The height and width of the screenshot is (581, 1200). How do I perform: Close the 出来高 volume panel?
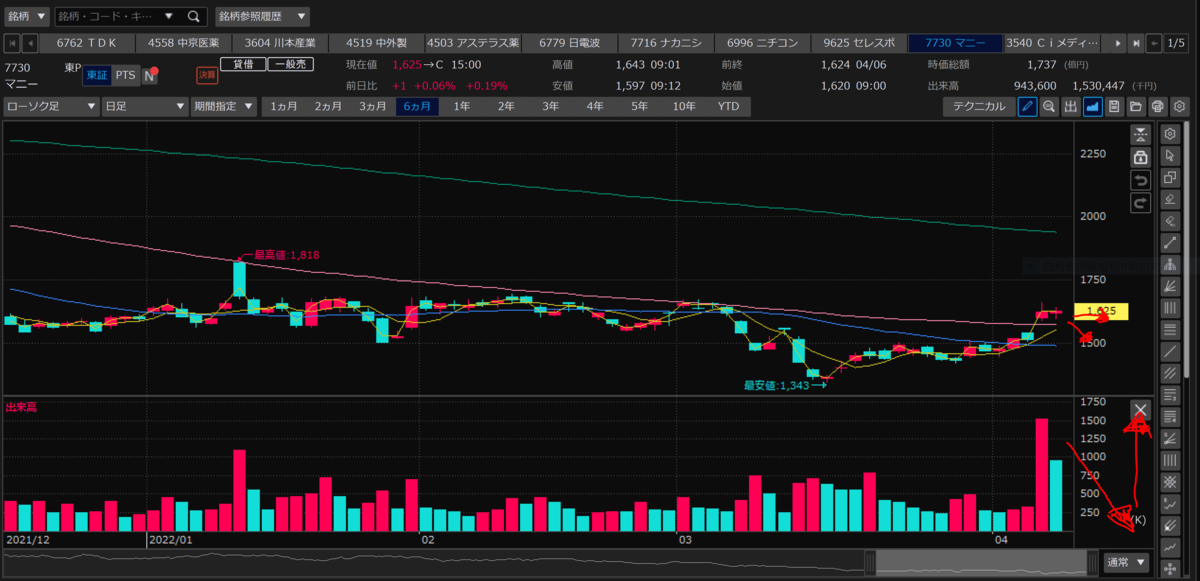click(x=1141, y=410)
